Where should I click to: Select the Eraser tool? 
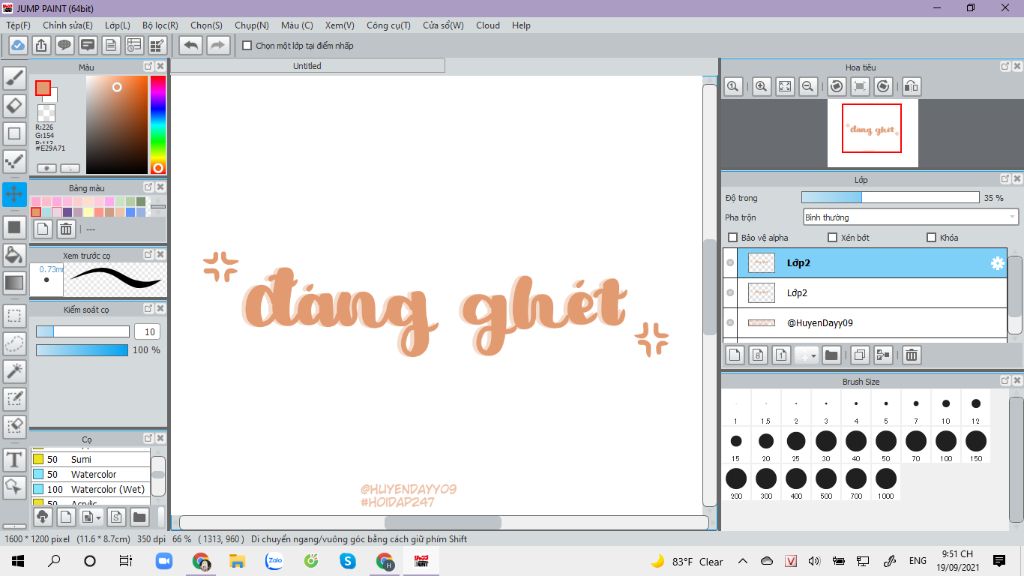(14, 106)
